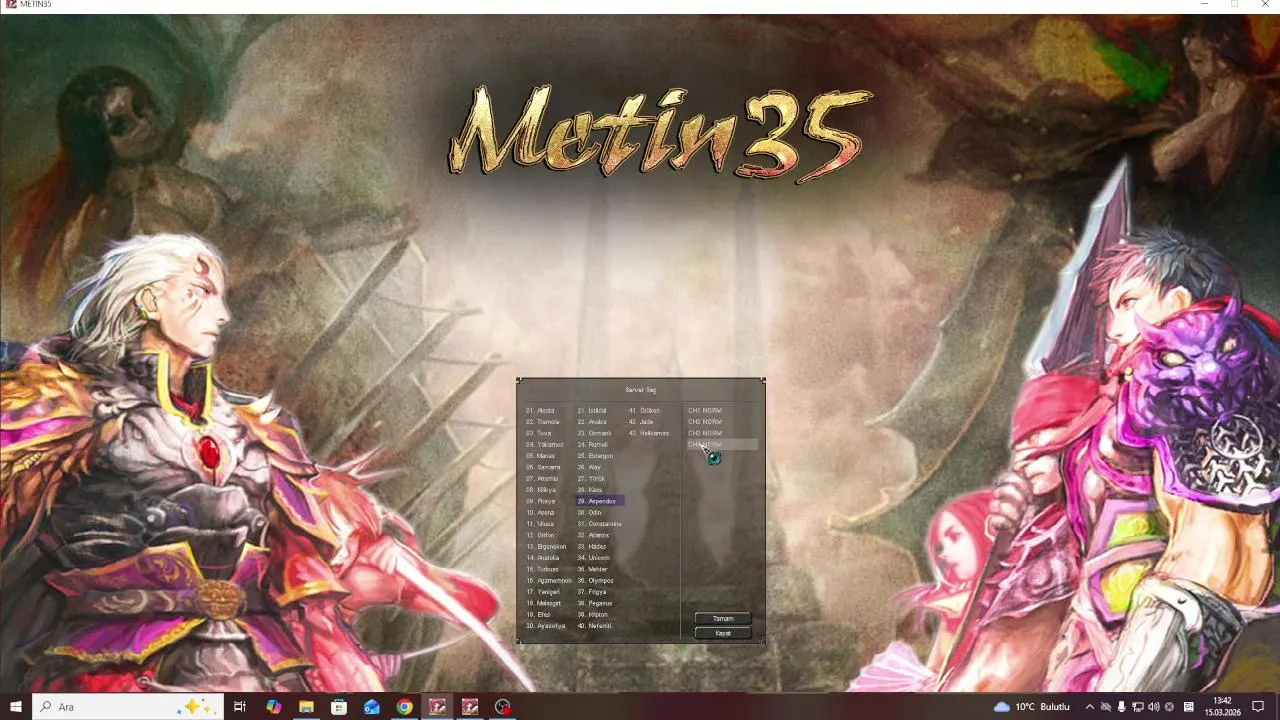Choose server 28. Kaos
This screenshot has width=1280, height=720.
[x=590, y=490]
